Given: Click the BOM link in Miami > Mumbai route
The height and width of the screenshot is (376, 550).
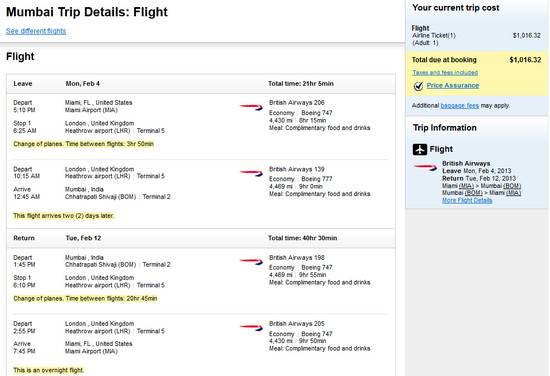Looking at the screenshot, I should pyautogui.click(x=512, y=186).
